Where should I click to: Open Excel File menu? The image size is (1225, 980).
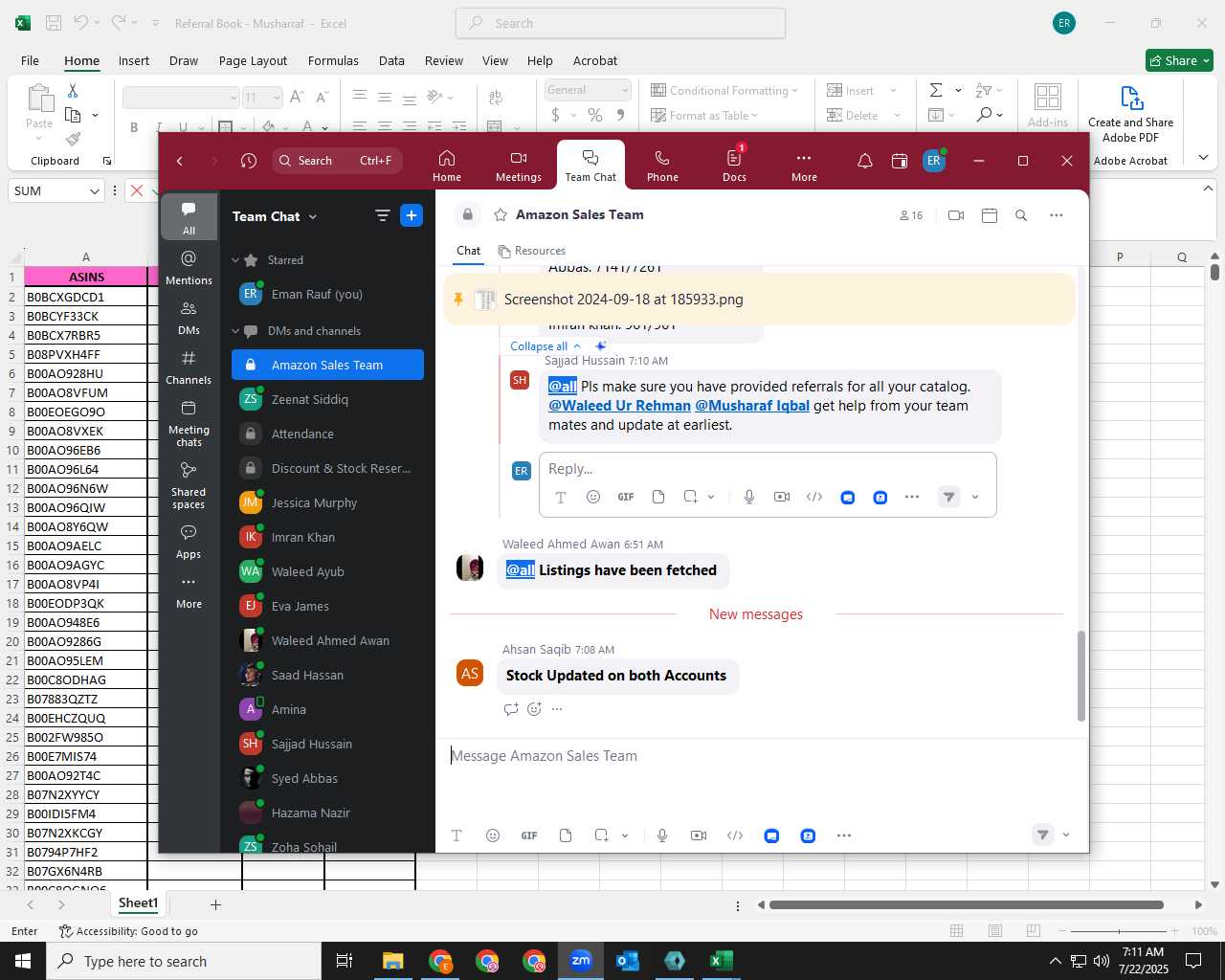coord(31,60)
